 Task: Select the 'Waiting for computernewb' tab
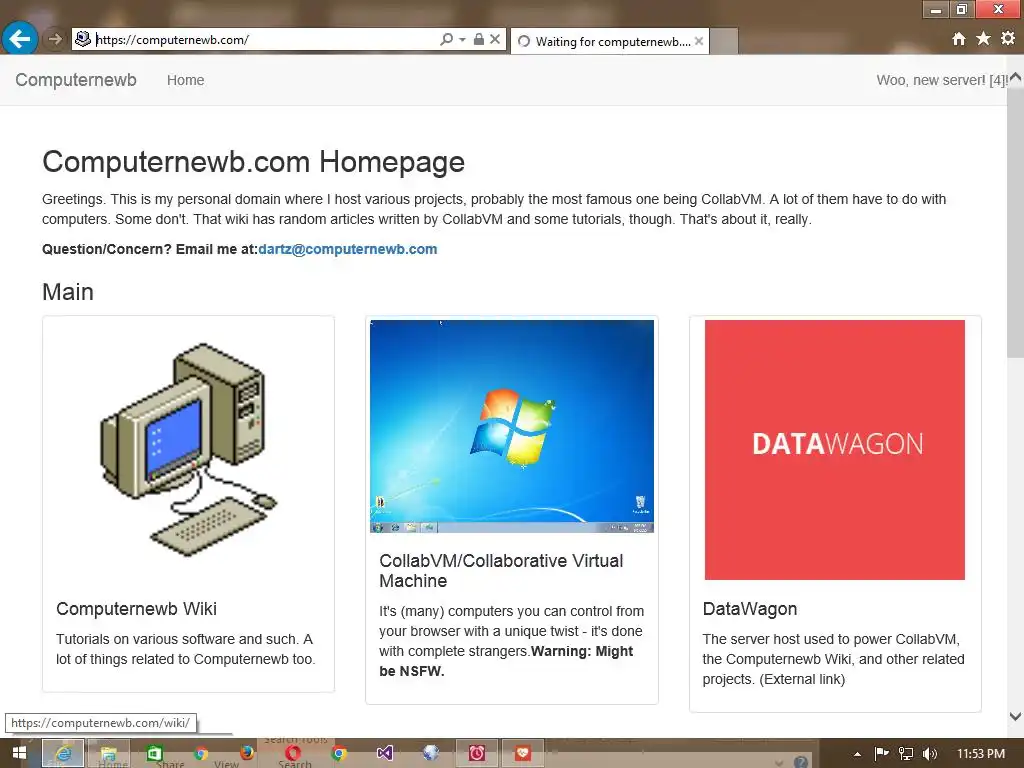(609, 41)
